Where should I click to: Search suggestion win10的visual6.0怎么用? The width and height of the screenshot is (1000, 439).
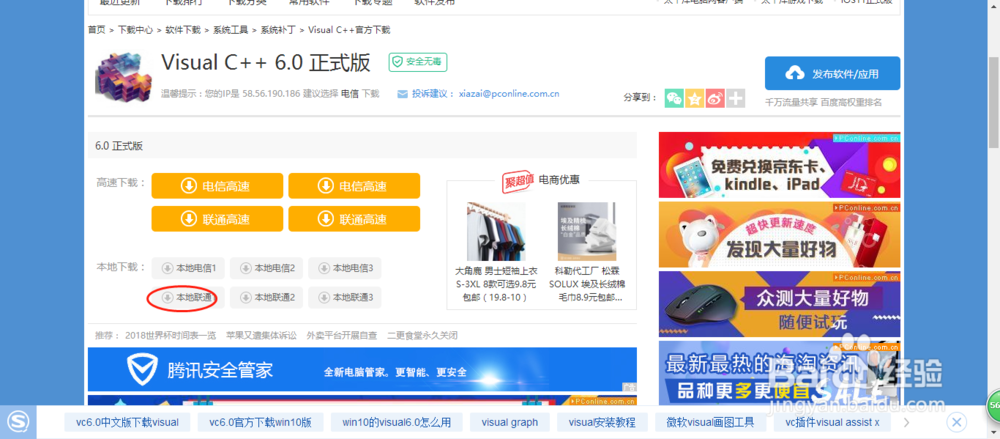tap(397, 422)
